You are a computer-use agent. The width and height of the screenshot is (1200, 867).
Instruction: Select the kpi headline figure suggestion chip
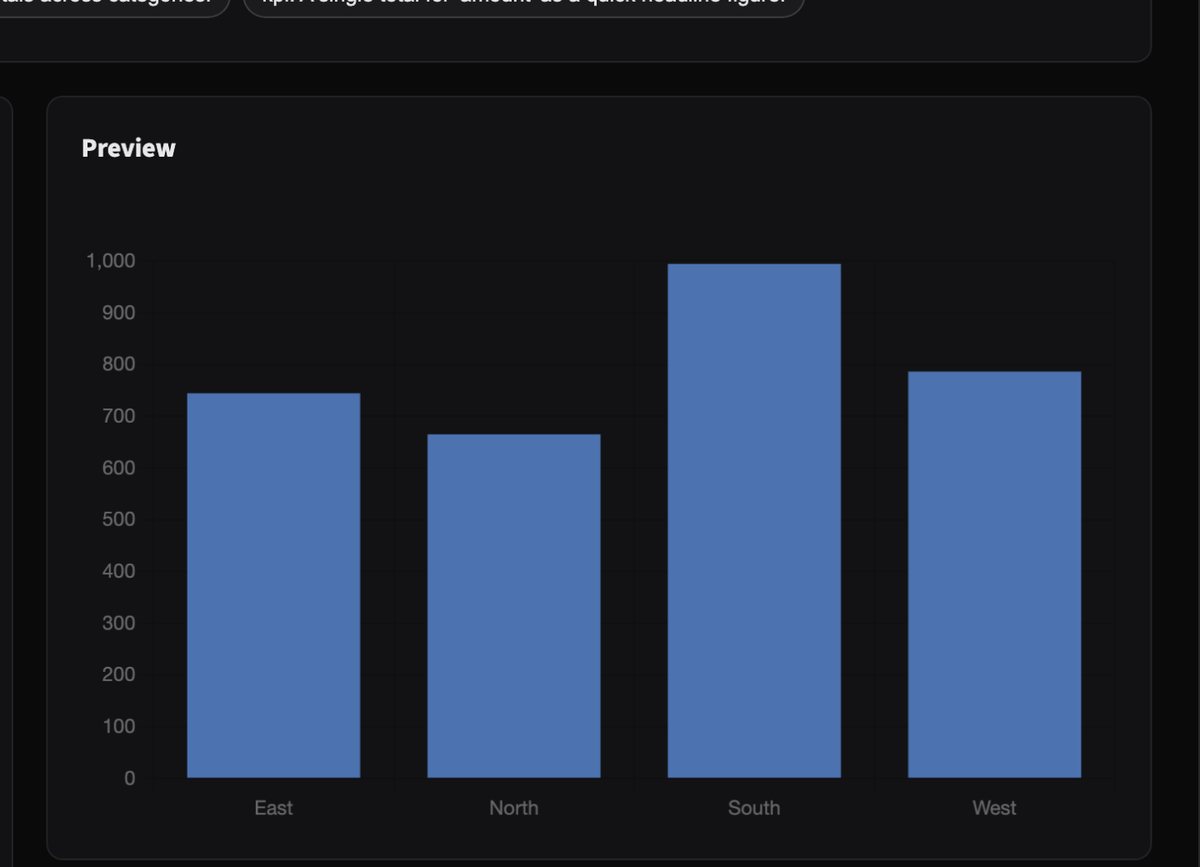524,4
